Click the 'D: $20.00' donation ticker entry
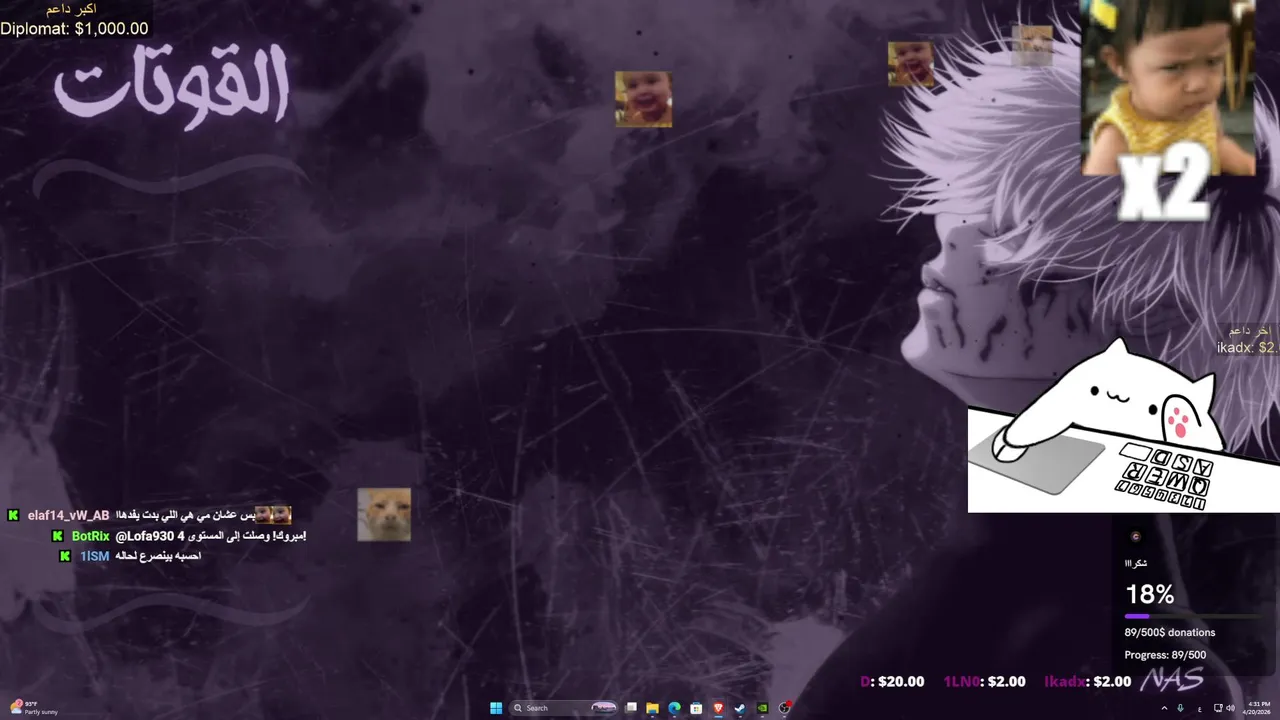Viewport: 1280px width, 720px height. pos(892,682)
